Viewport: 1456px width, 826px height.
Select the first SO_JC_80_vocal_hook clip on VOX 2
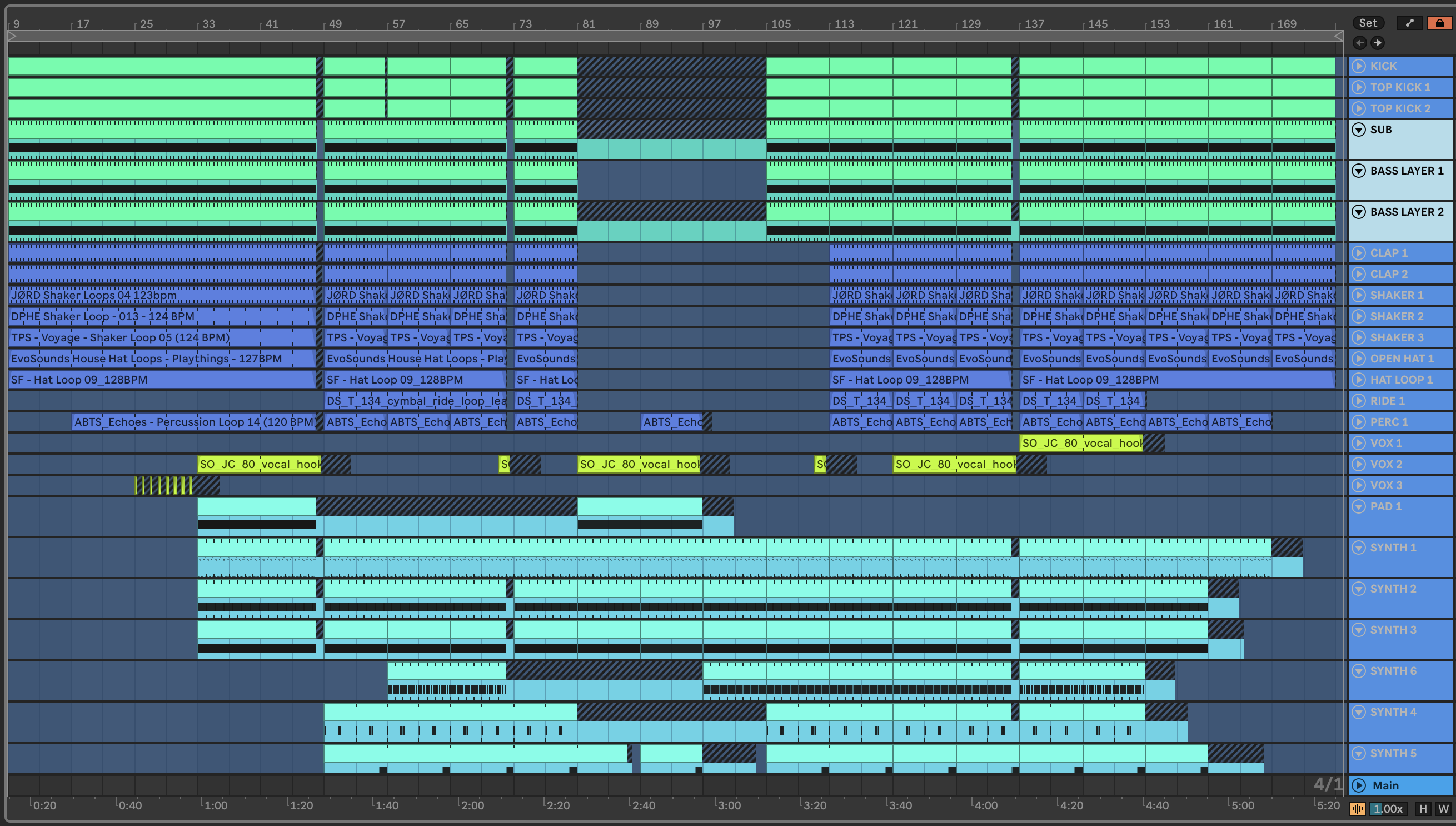click(x=259, y=464)
